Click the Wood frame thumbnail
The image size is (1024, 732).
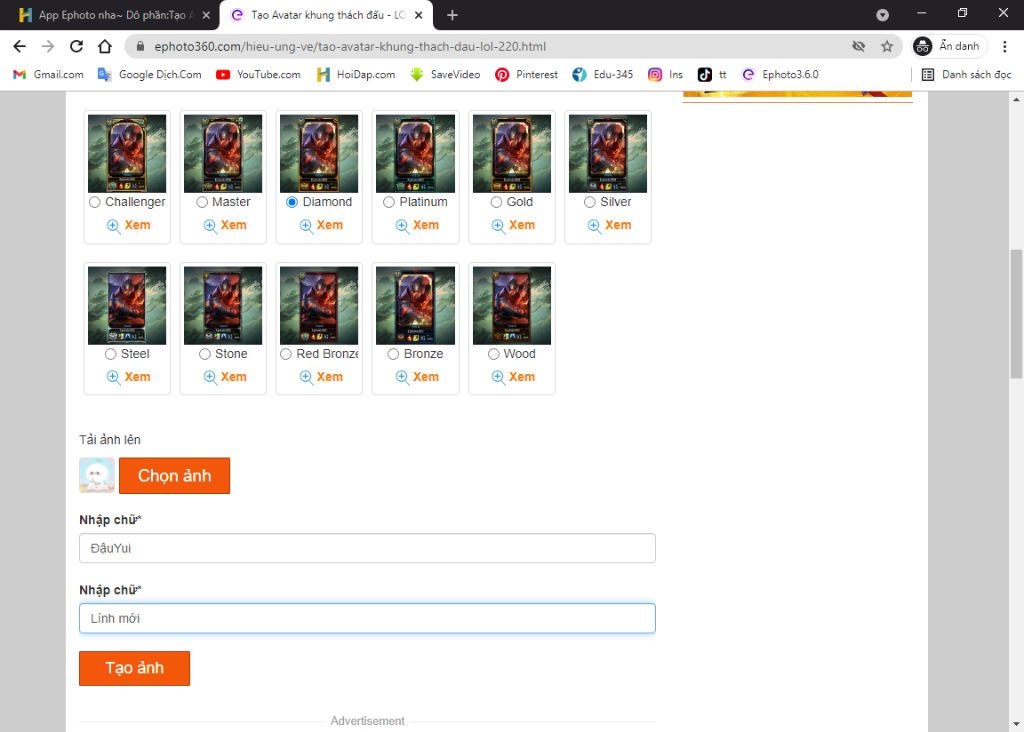pos(512,305)
